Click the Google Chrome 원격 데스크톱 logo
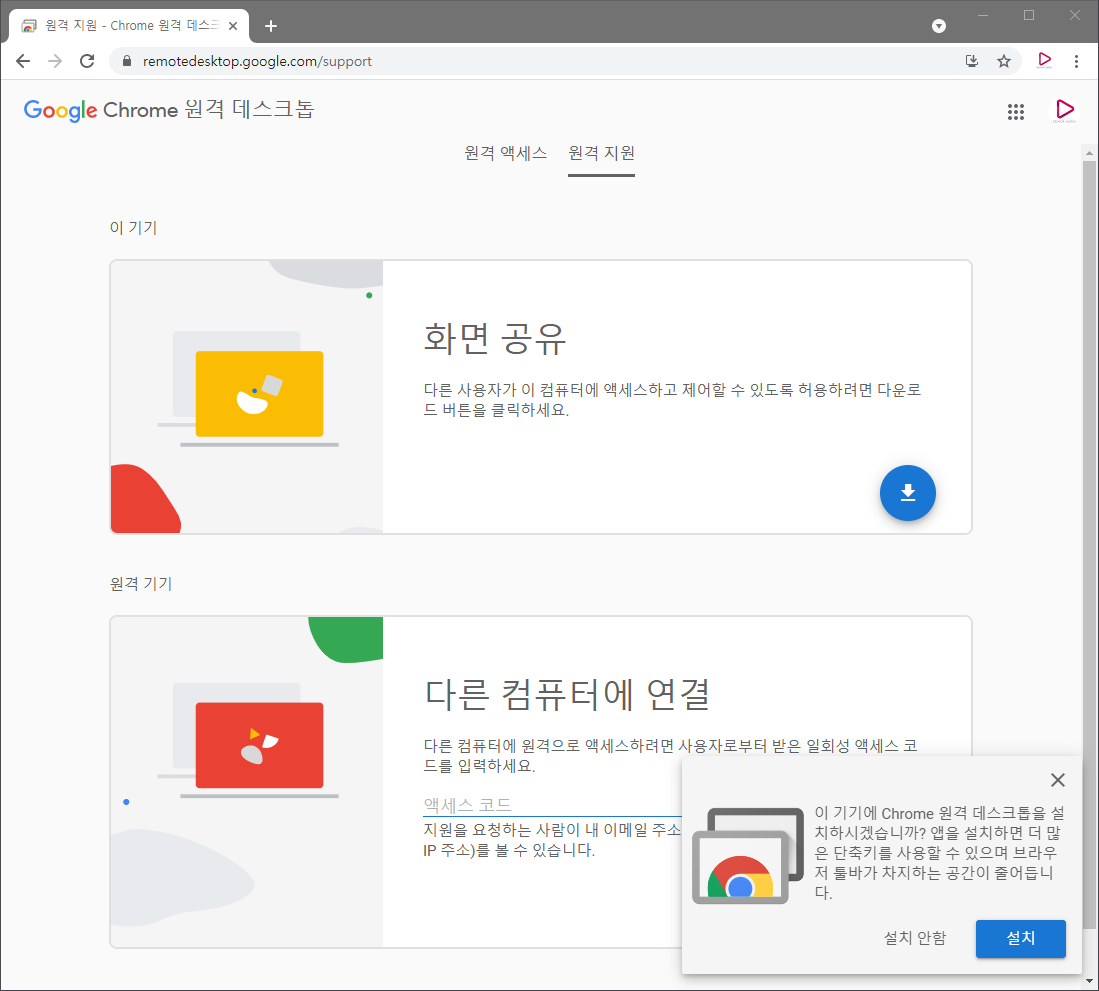The image size is (1099, 991). click(x=169, y=110)
